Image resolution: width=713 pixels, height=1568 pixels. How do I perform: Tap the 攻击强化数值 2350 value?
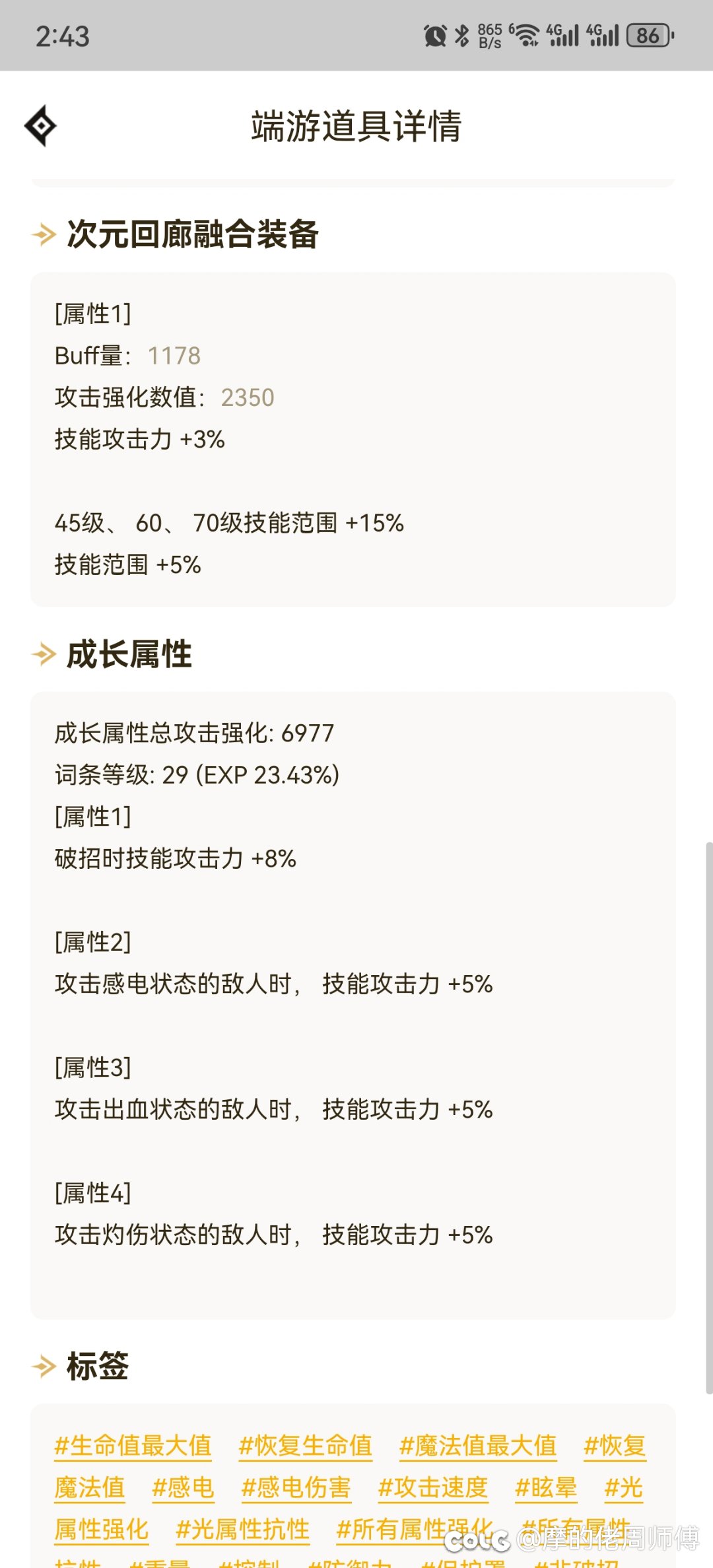pyautogui.click(x=247, y=397)
